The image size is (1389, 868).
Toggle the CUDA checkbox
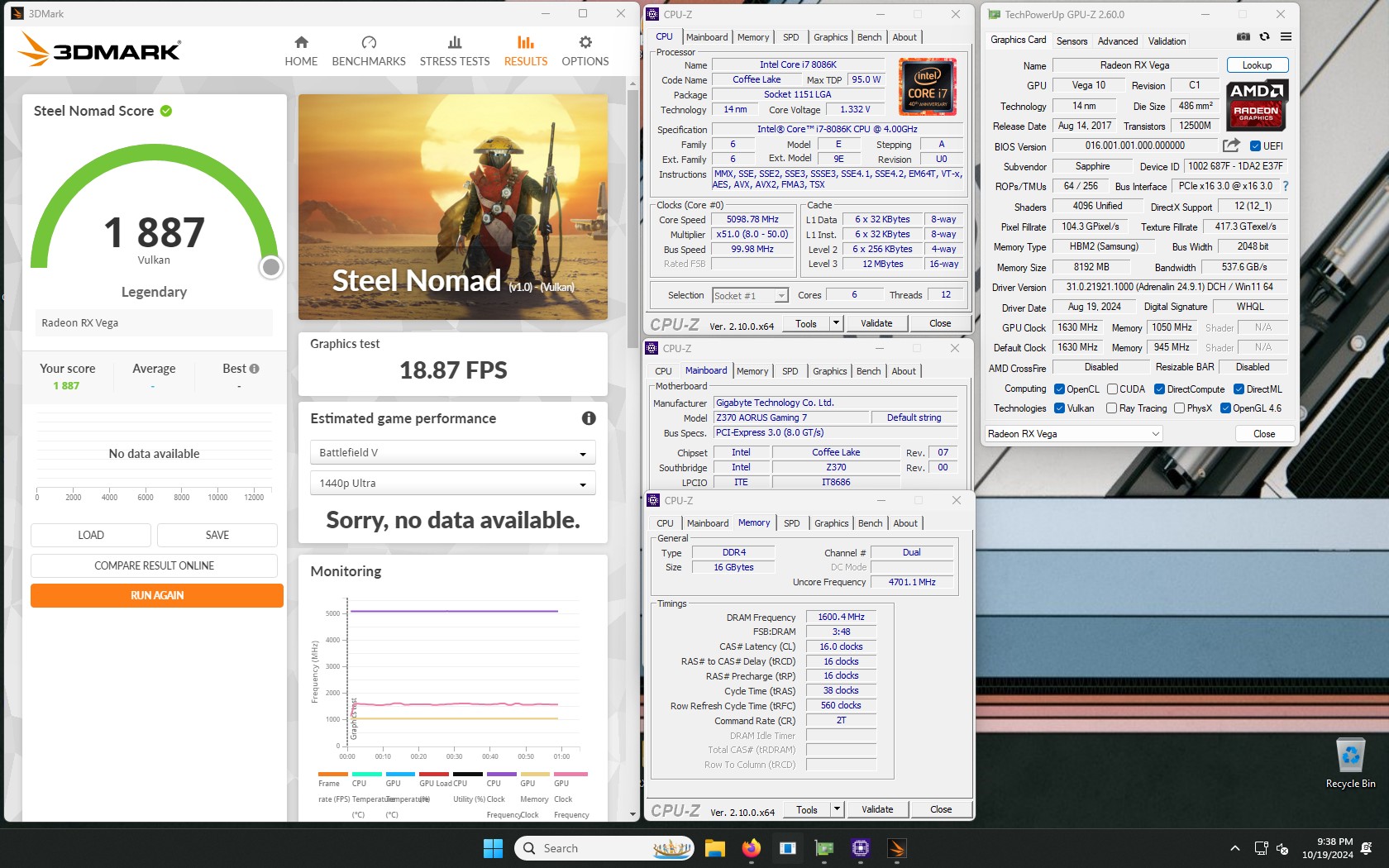coord(1112,389)
